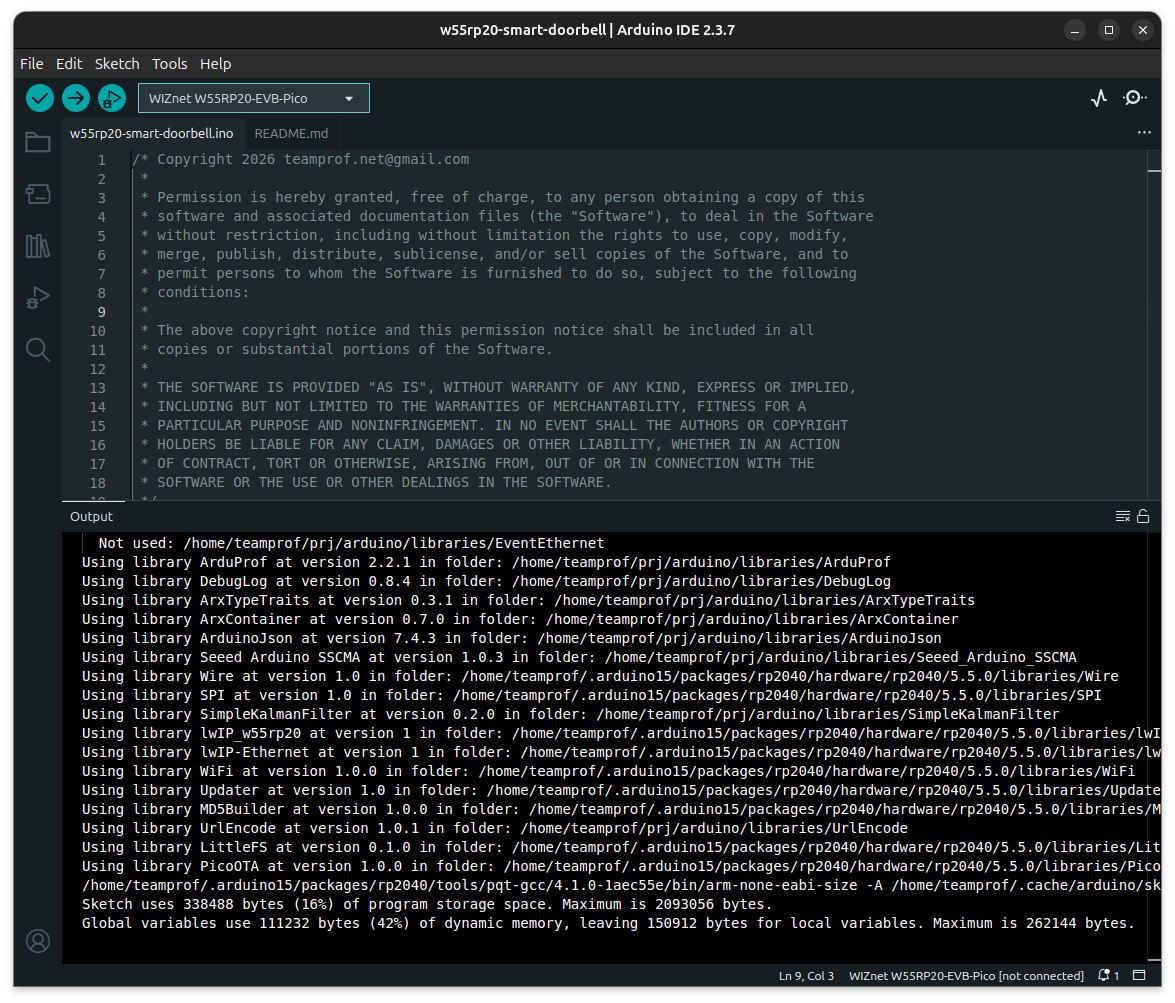Click the 'Sketch uses 338488 bytes' output line
This screenshot has width=1175, height=1003.
coord(427,904)
